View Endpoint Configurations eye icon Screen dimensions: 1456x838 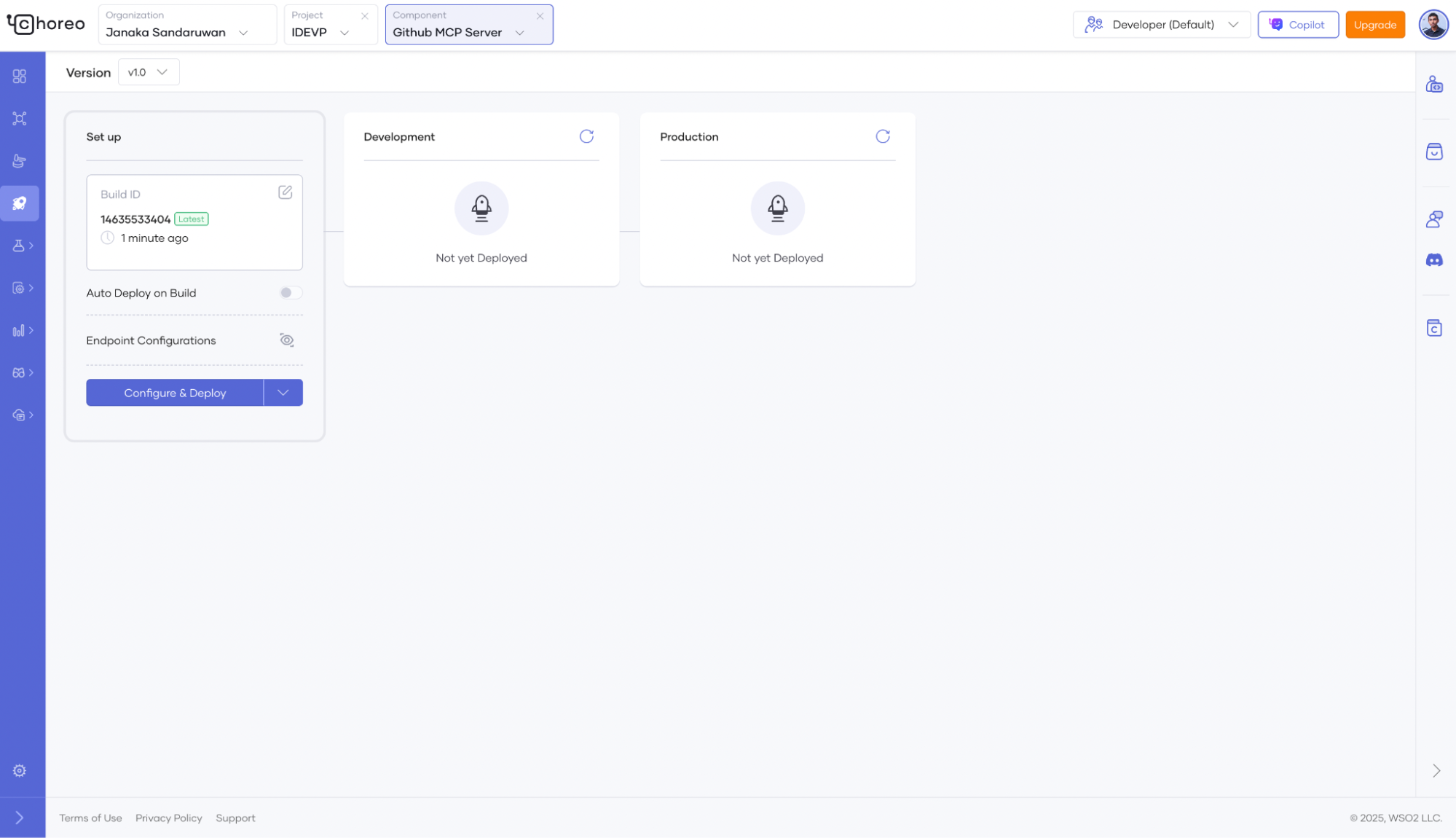(286, 340)
